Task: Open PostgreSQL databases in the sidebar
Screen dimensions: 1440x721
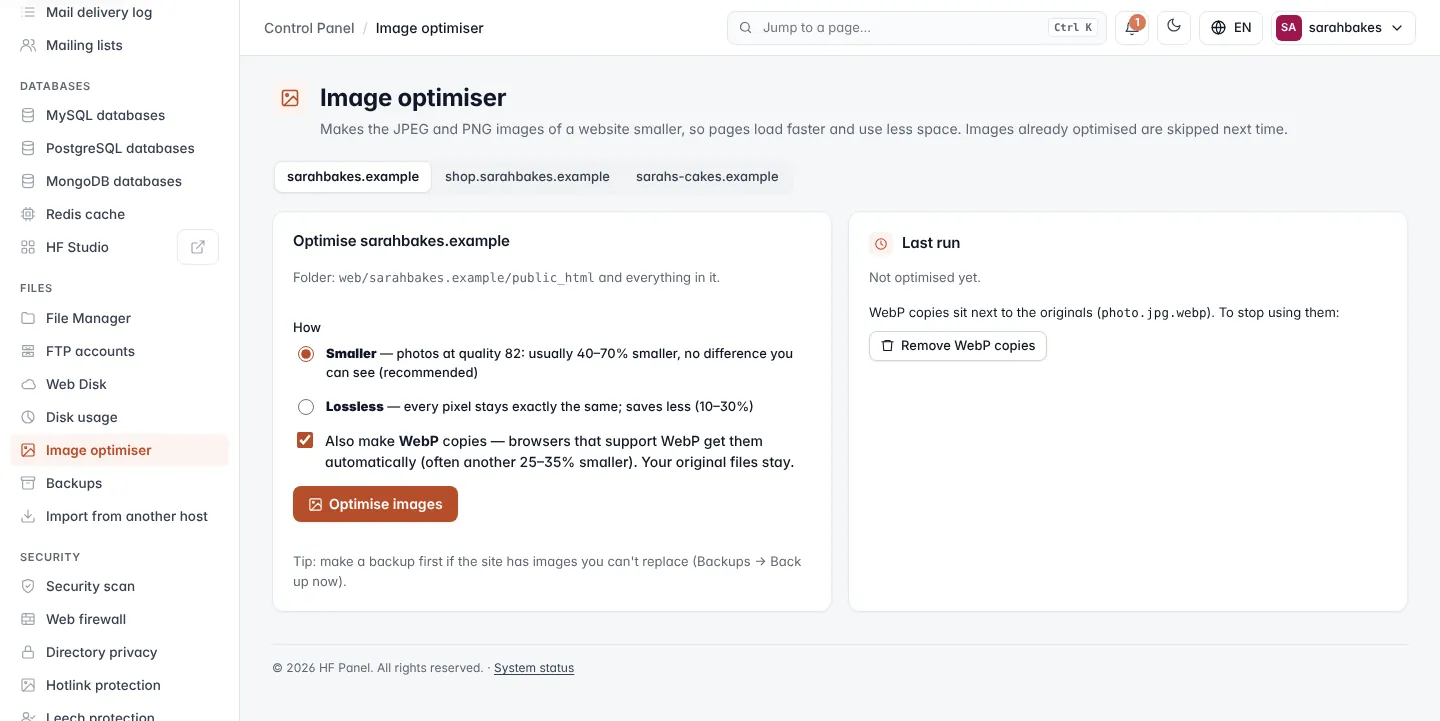Action: pyautogui.click(x=119, y=148)
